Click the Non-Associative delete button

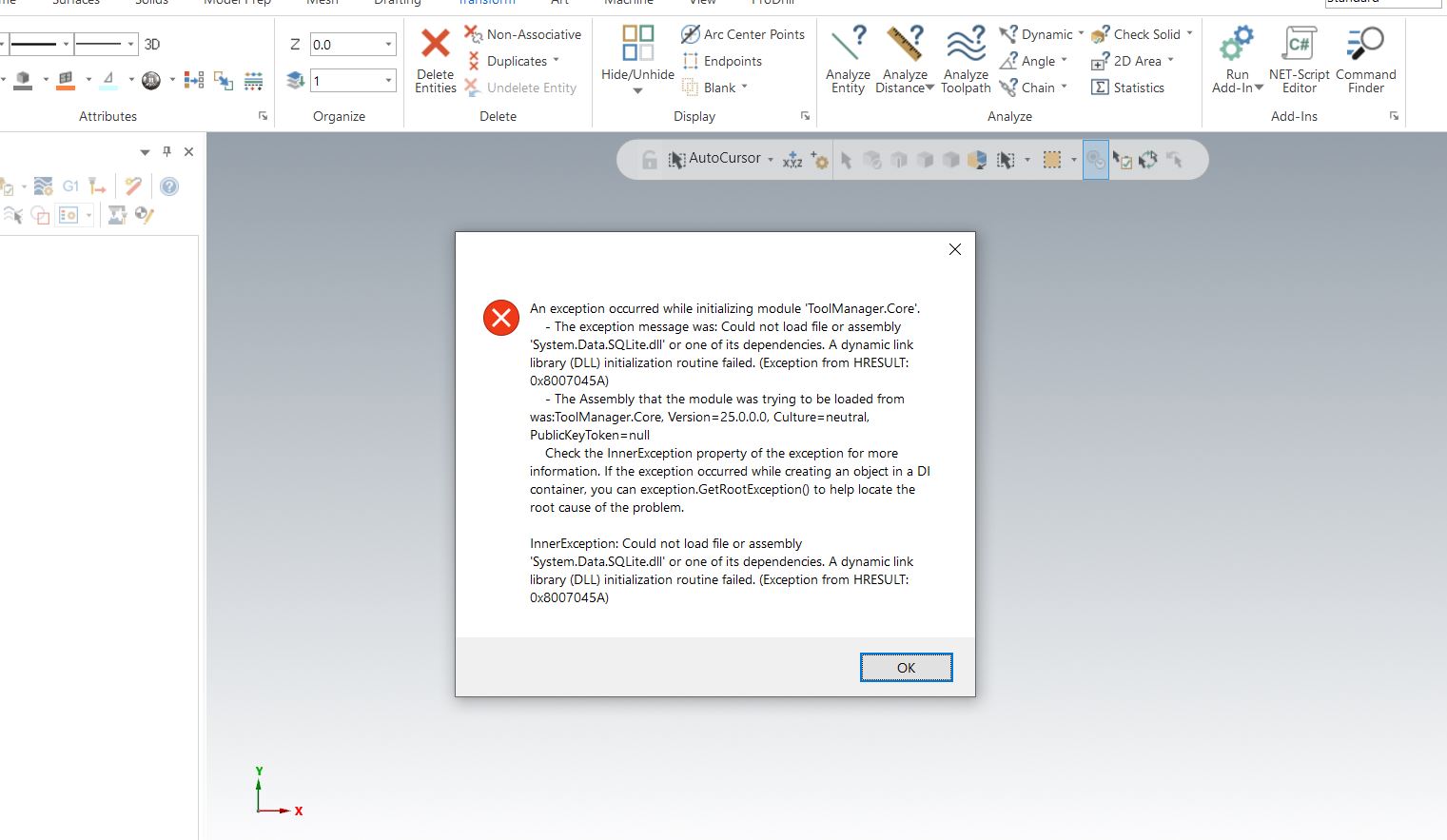coord(523,34)
